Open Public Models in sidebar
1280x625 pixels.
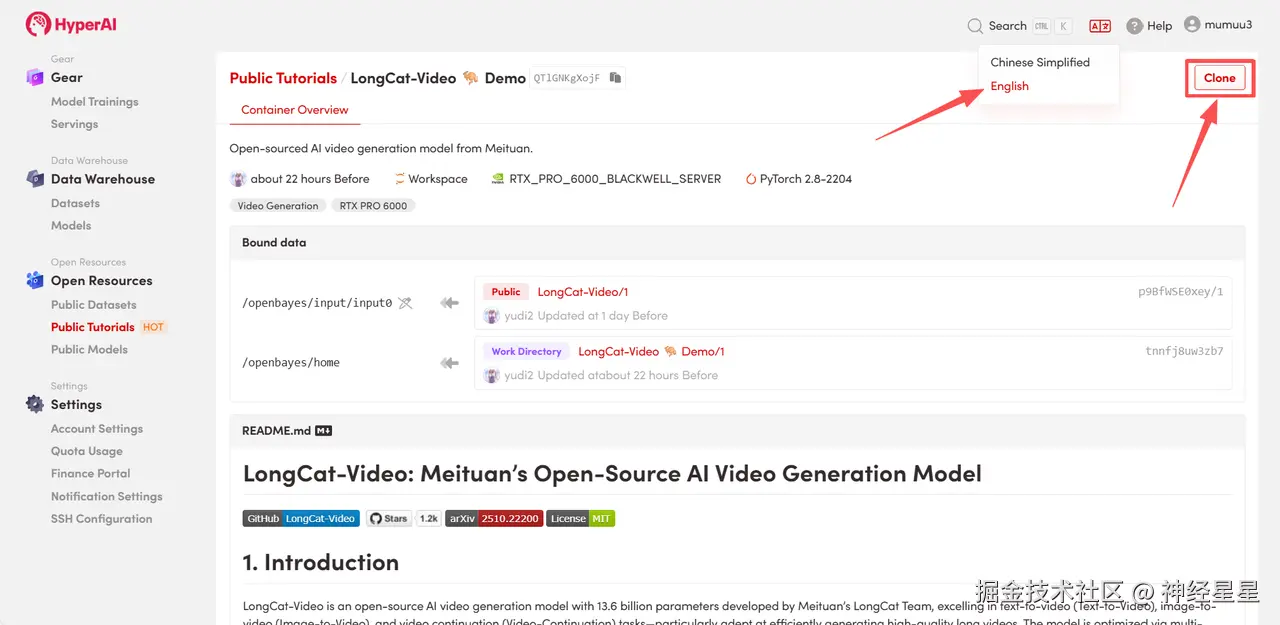click(x=90, y=350)
